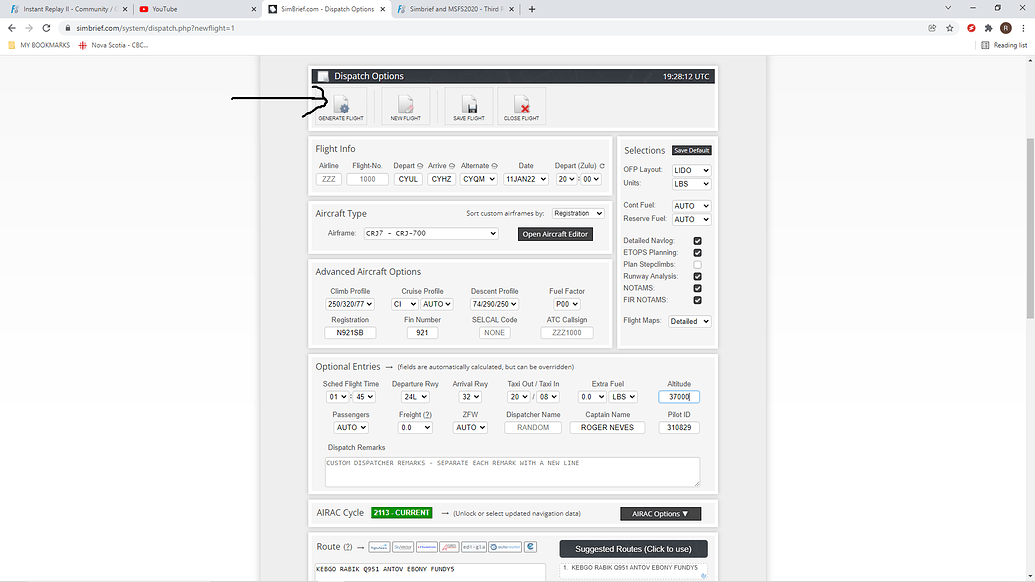Image resolution: width=1035 pixels, height=582 pixels.
Task: Click the New Flight icon
Action: tap(404, 105)
